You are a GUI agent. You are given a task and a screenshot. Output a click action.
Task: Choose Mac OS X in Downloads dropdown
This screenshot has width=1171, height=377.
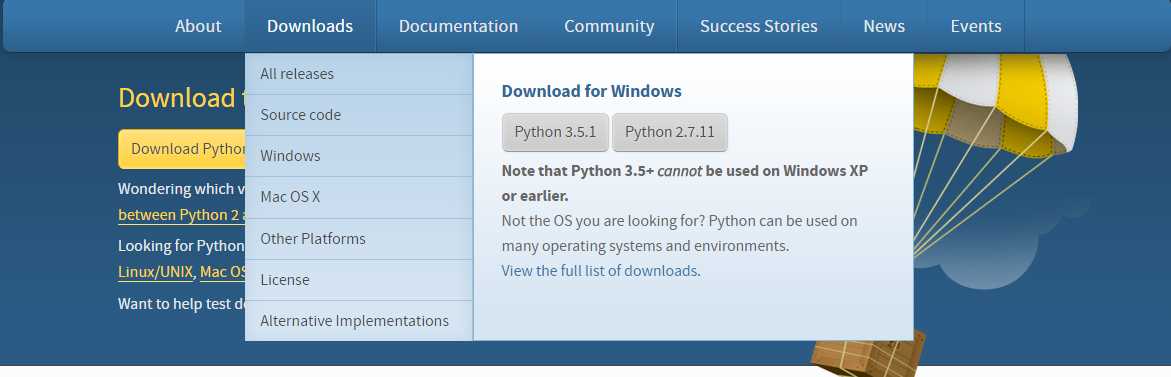click(x=358, y=197)
